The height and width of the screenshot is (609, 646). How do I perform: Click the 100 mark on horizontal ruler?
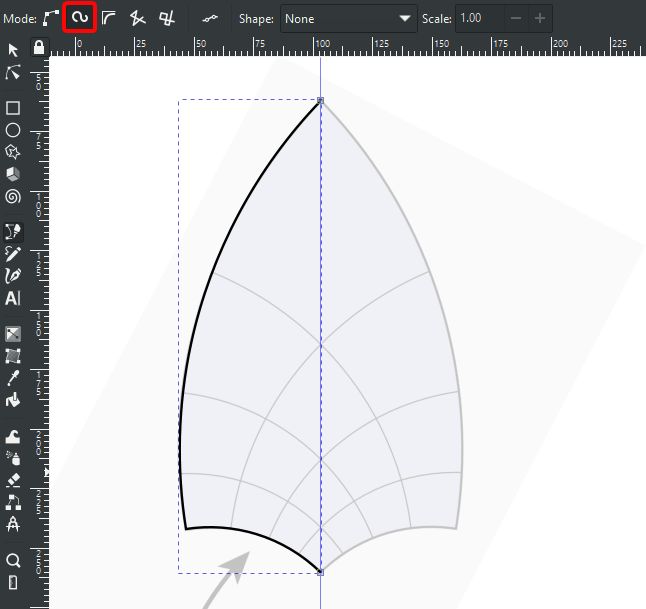[322, 43]
